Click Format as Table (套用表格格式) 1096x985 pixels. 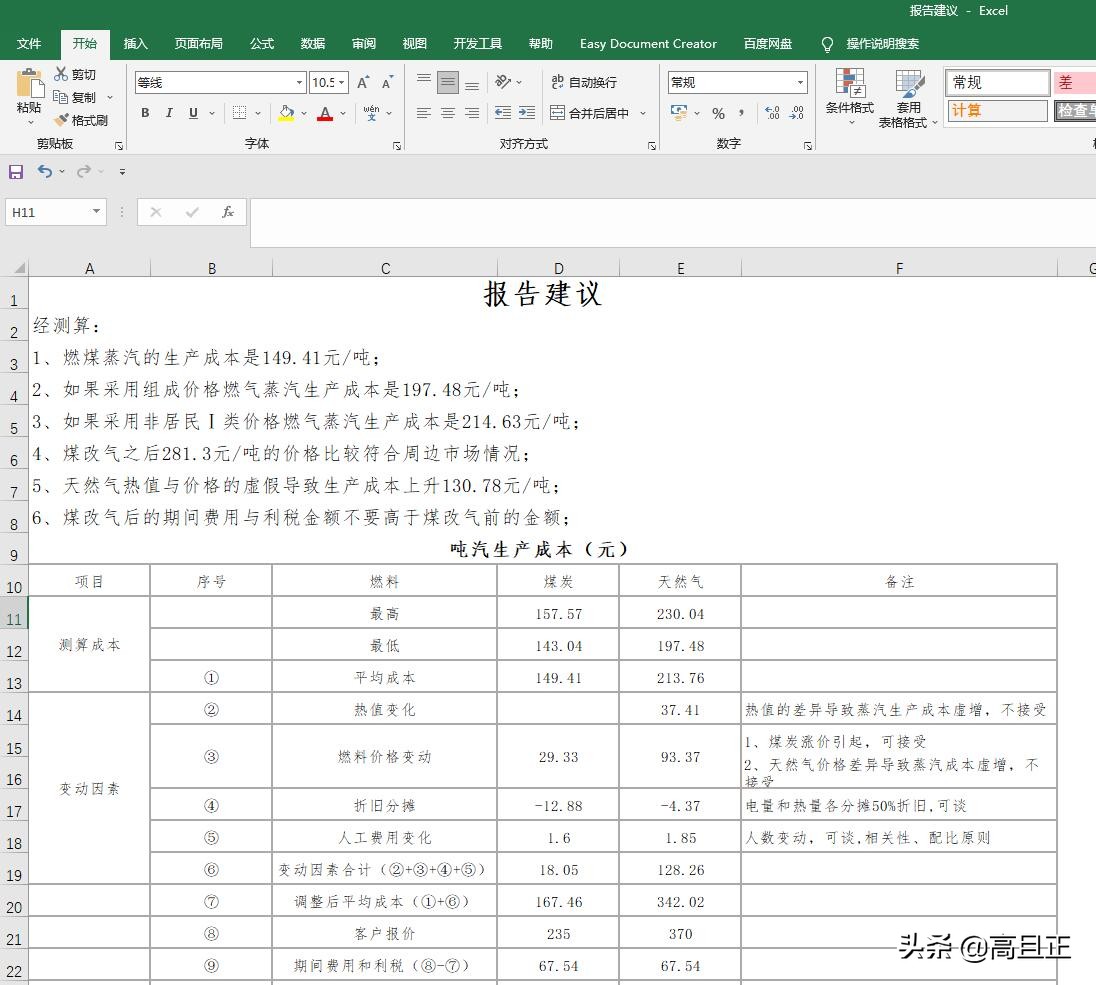(x=908, y=97)
